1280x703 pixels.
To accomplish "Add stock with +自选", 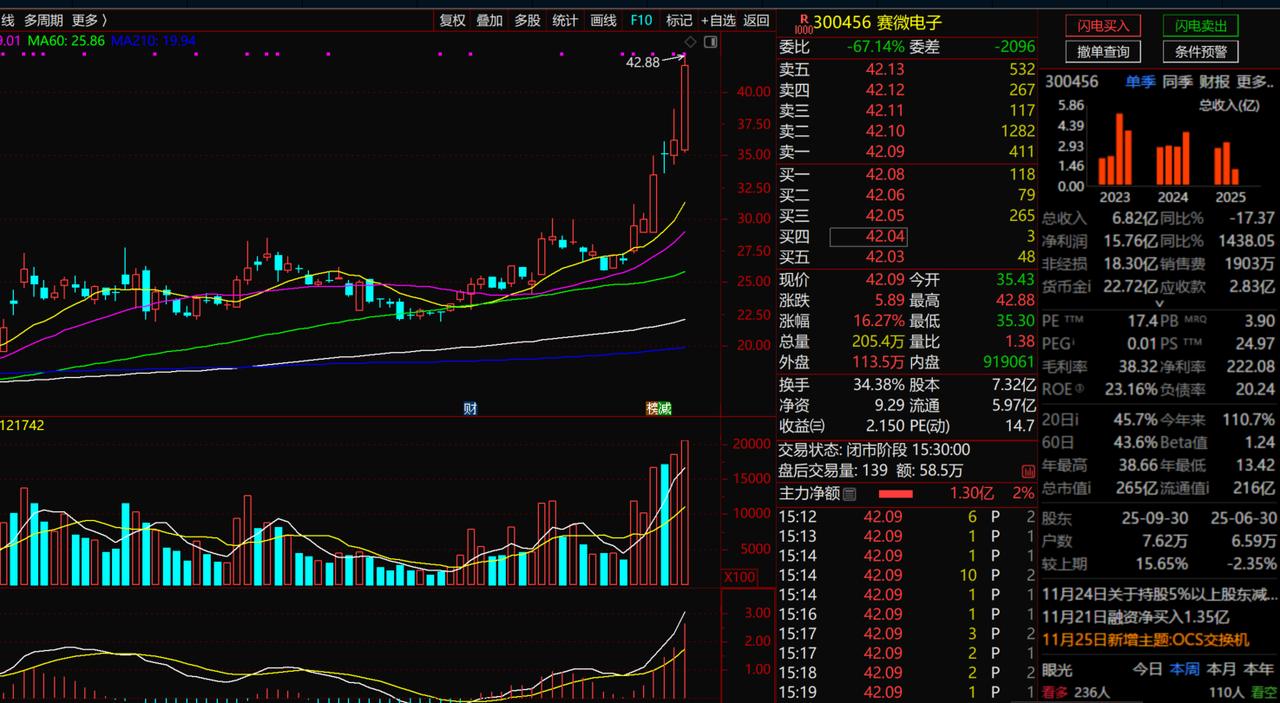I will pos(718,20).
